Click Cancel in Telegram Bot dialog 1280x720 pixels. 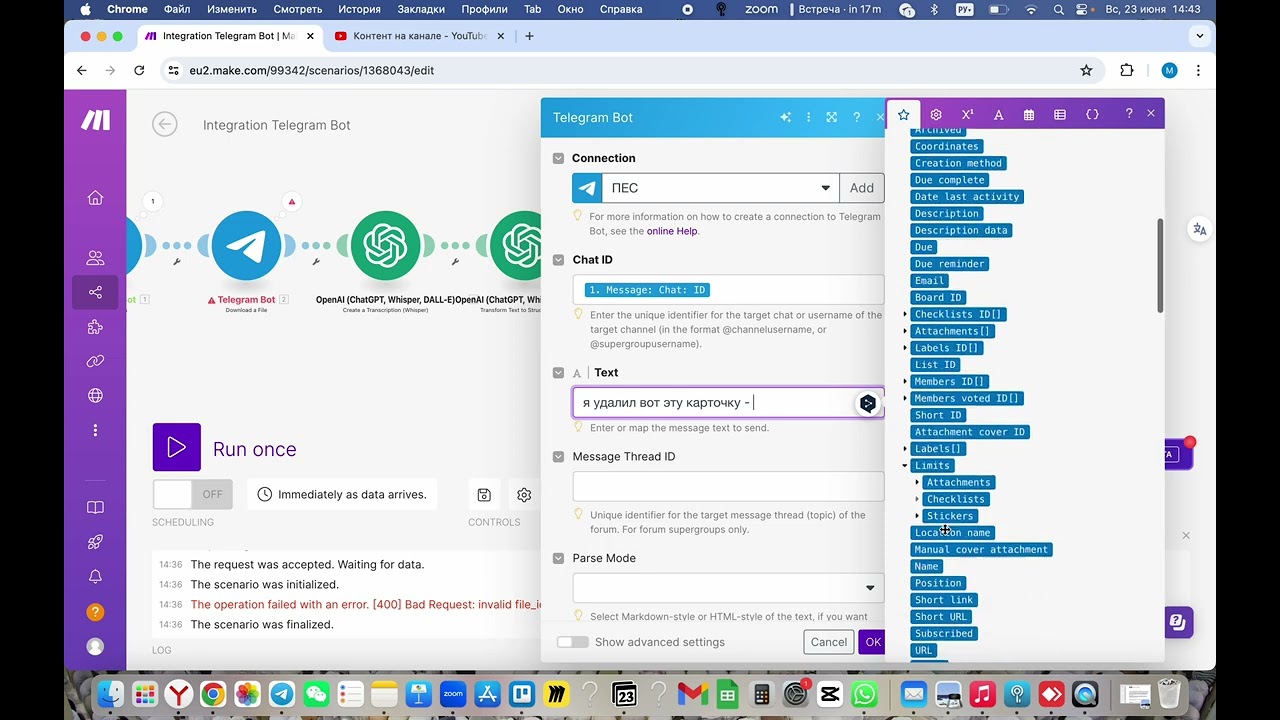coord(829,642)
